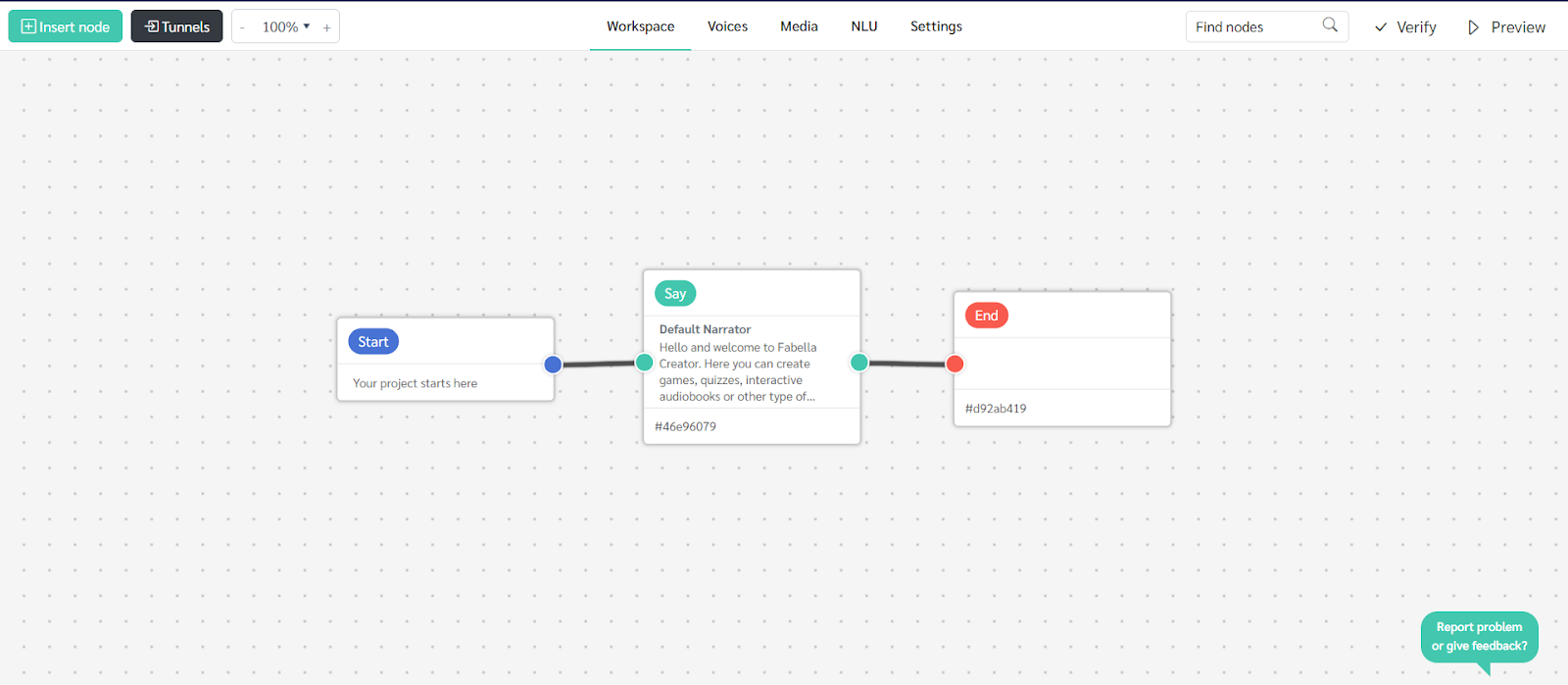This screenshot has width=1568, height=685.
Task: Select the Start node badge
Action: pos(373,341)
